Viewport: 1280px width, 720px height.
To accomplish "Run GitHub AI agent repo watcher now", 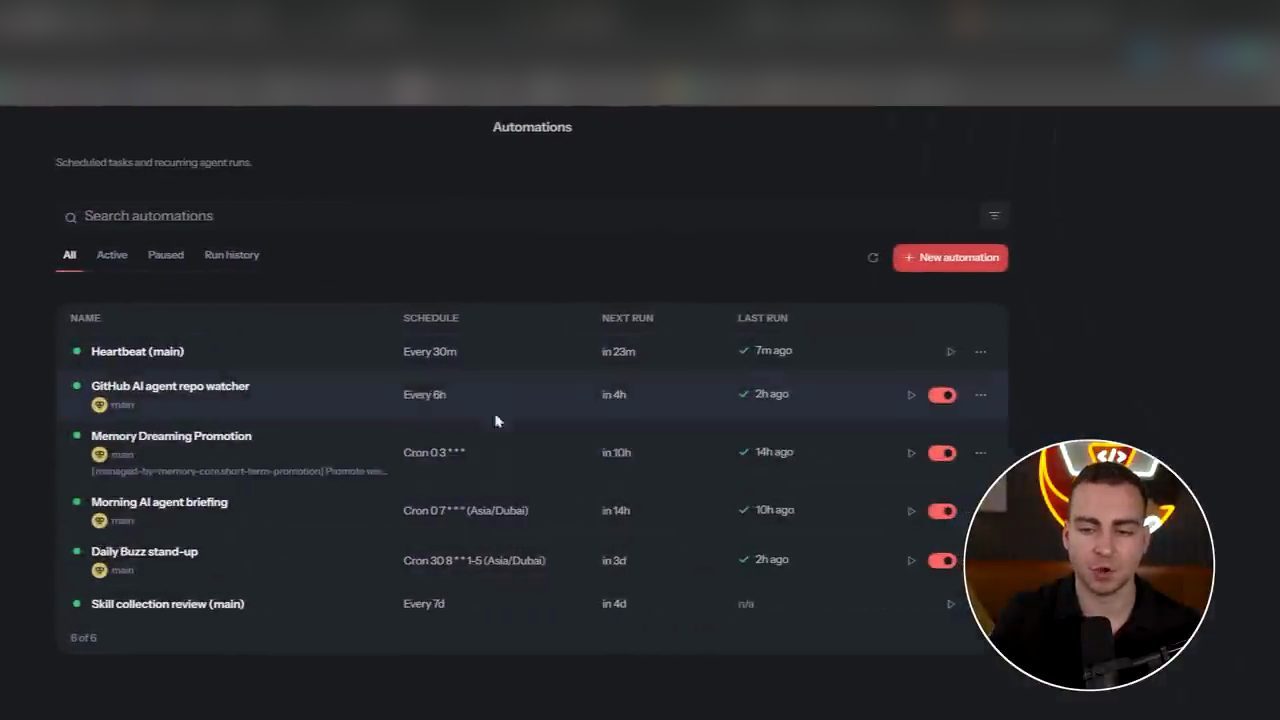I will pos(911,395).
